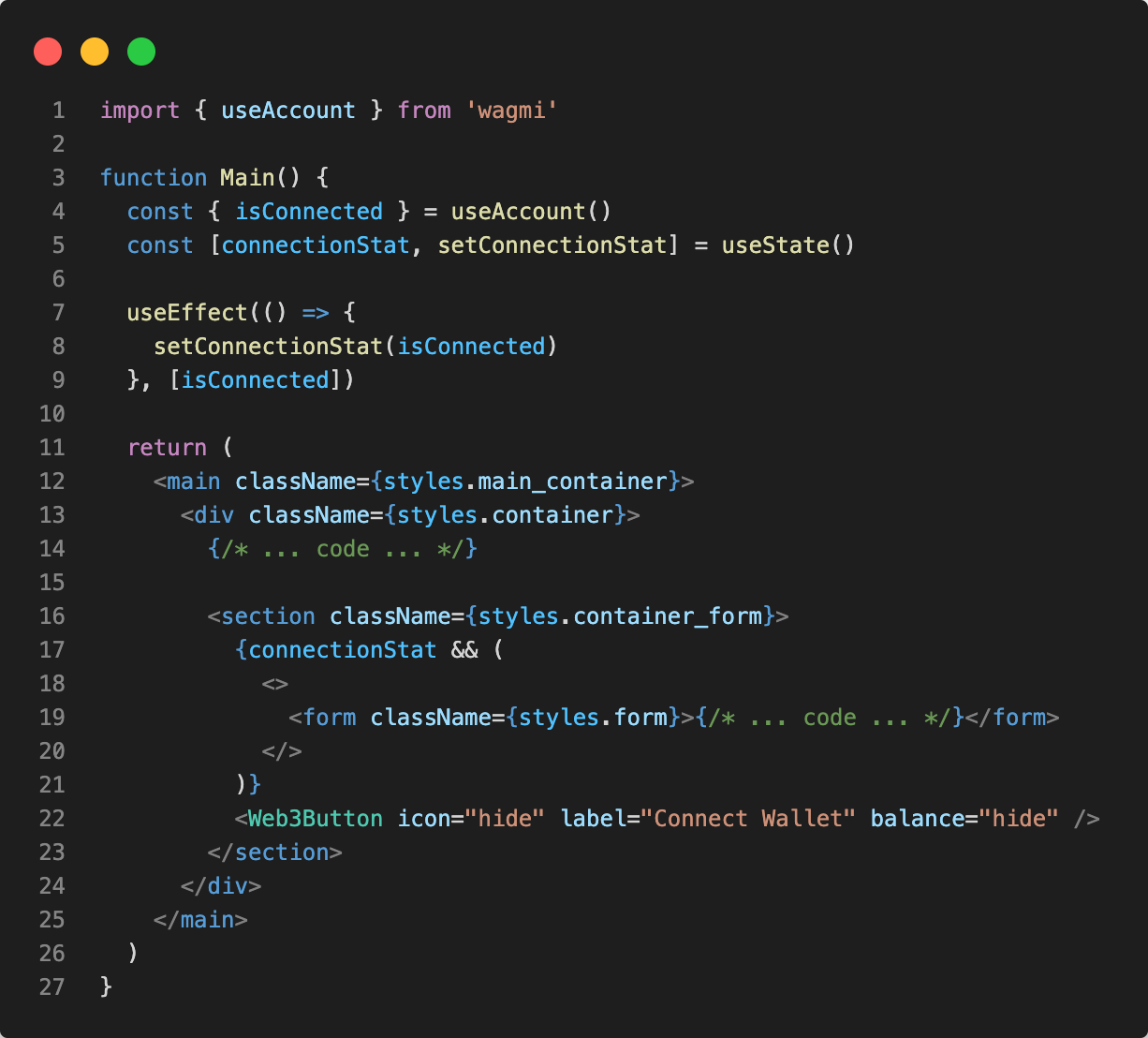Click the opening section tag name
The height and width of the screenshot is (1038, 1148).
pyautogui.click(x=268, y=616)
